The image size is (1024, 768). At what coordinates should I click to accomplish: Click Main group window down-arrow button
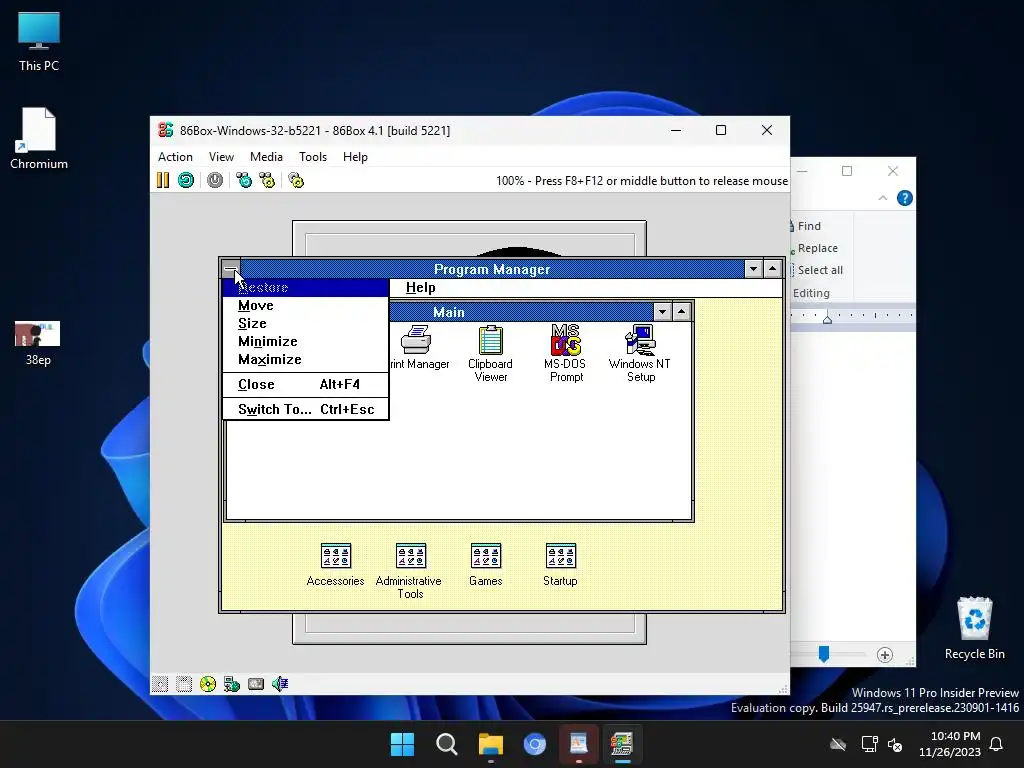click(662, 312)
